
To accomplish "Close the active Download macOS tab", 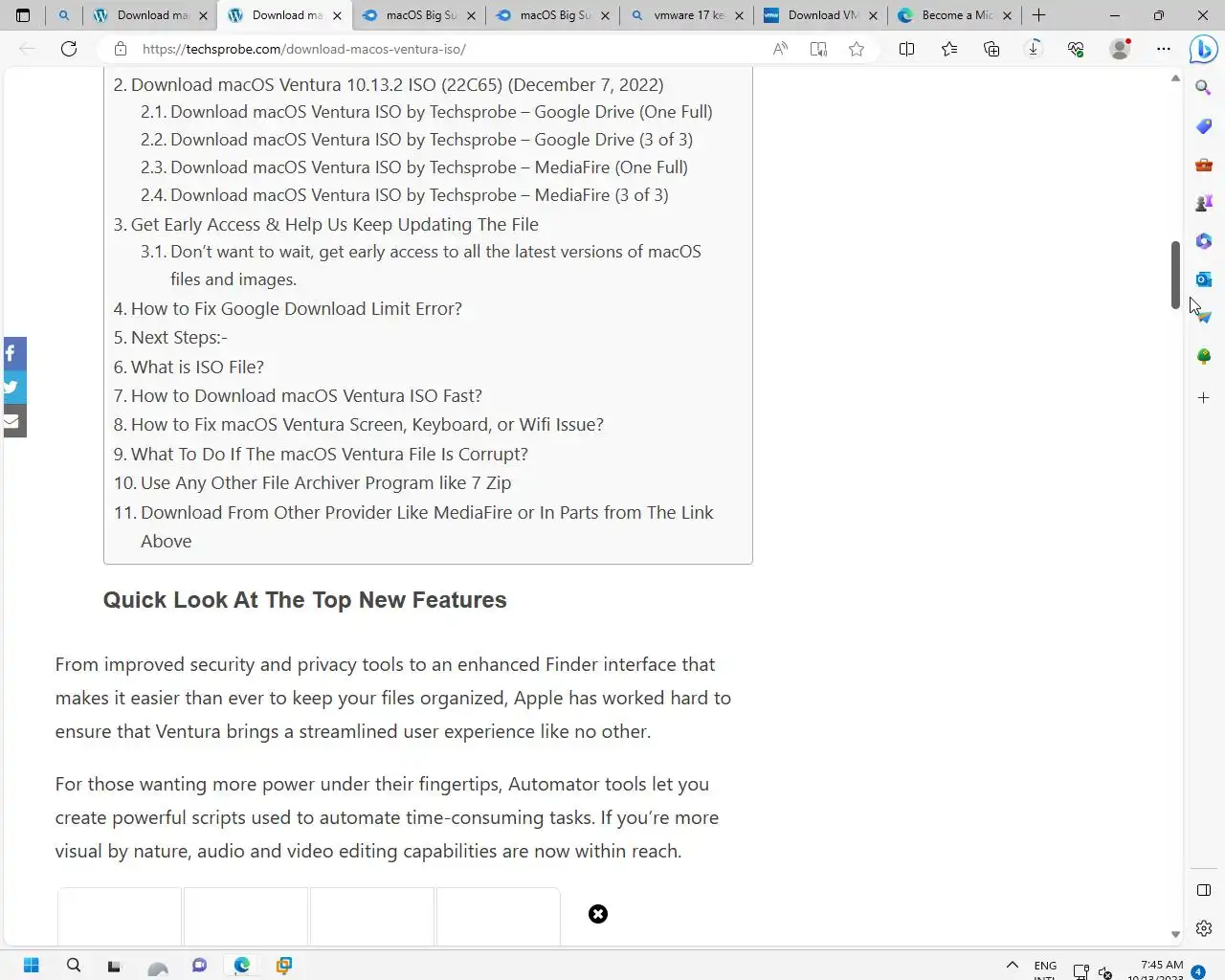I will pos(337,15).
